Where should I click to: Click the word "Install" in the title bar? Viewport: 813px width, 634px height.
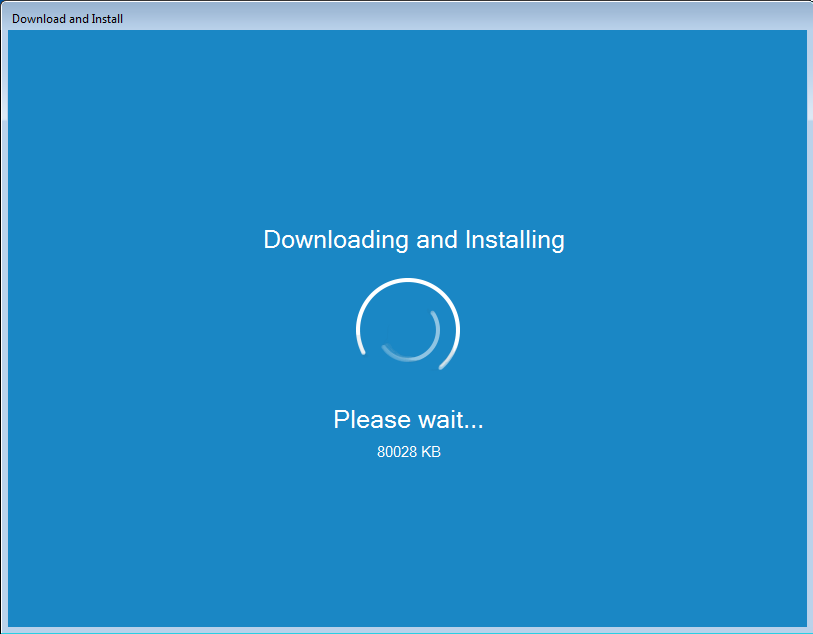[107, 19]
